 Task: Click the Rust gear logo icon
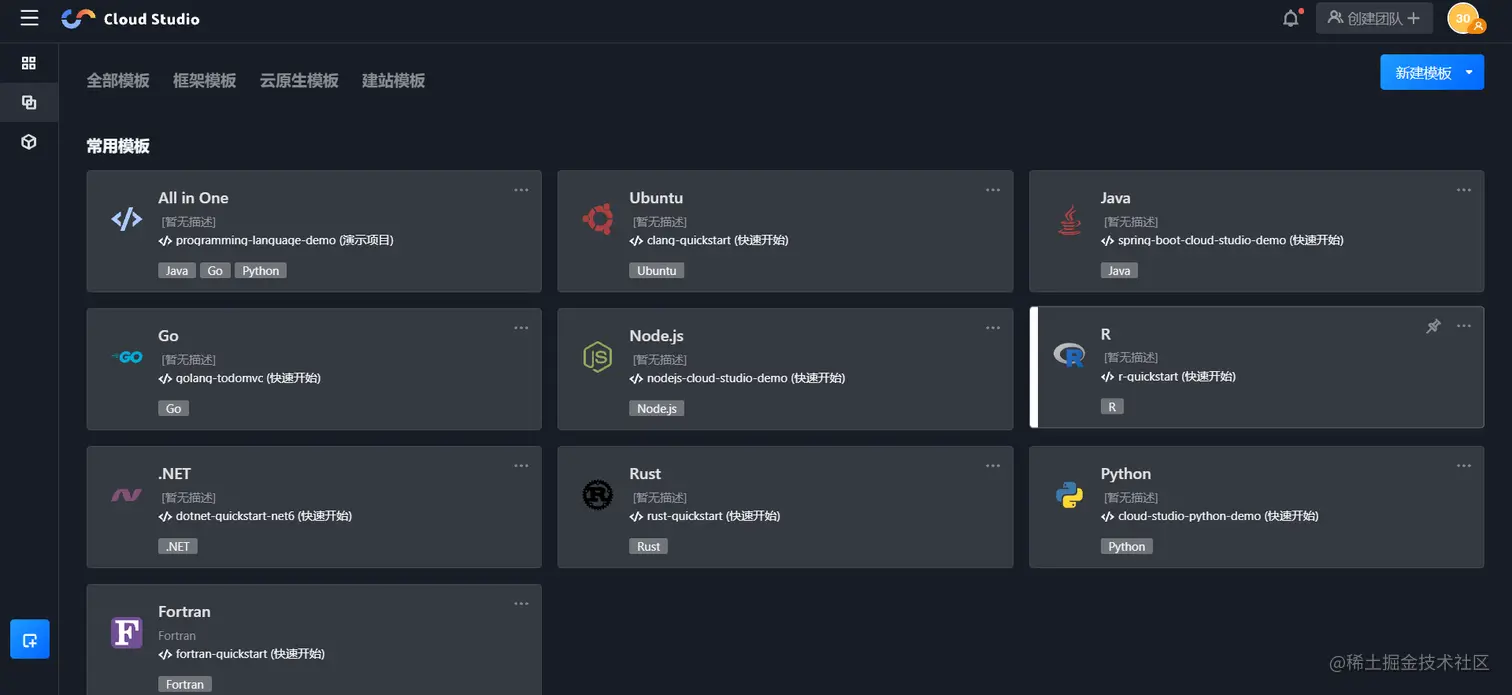coord(598,495)
